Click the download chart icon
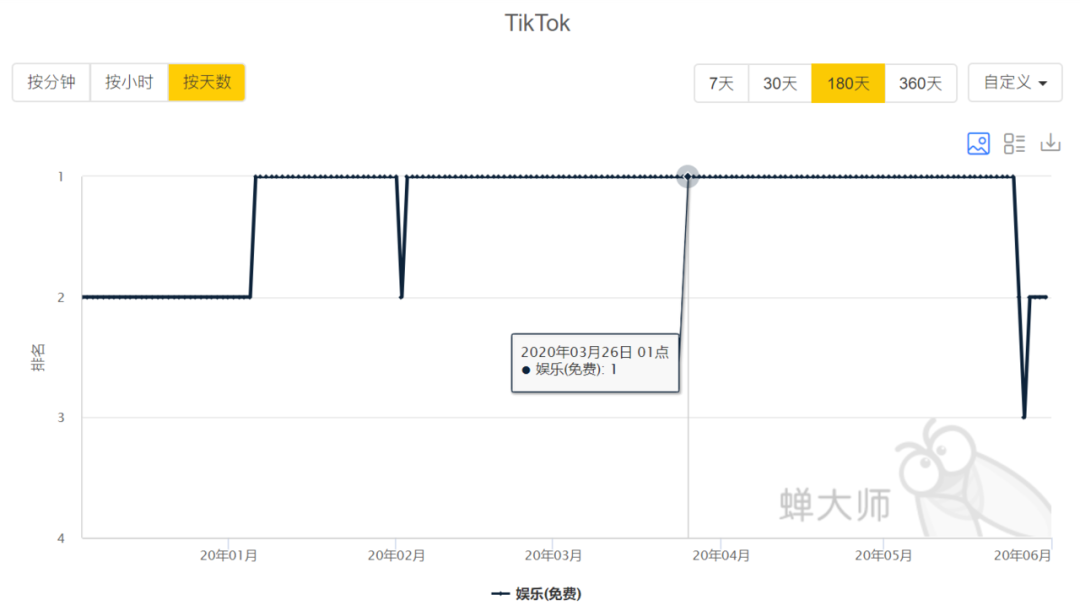 pyautogui.click(x=1050, y=143)
